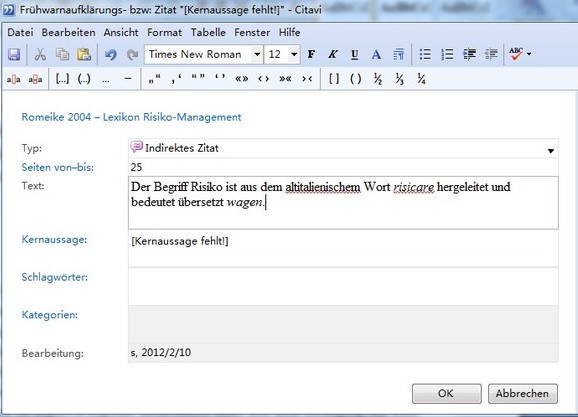Toggle italic formatting (K button)

click(333, 55)
